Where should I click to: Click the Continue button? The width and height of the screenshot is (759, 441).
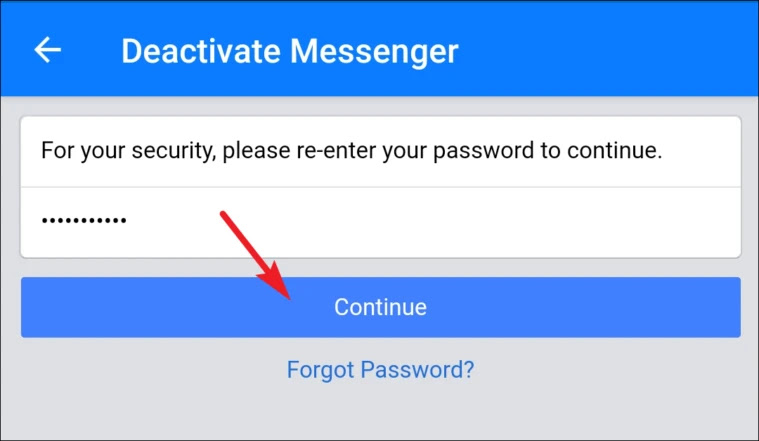pos(380,307)
